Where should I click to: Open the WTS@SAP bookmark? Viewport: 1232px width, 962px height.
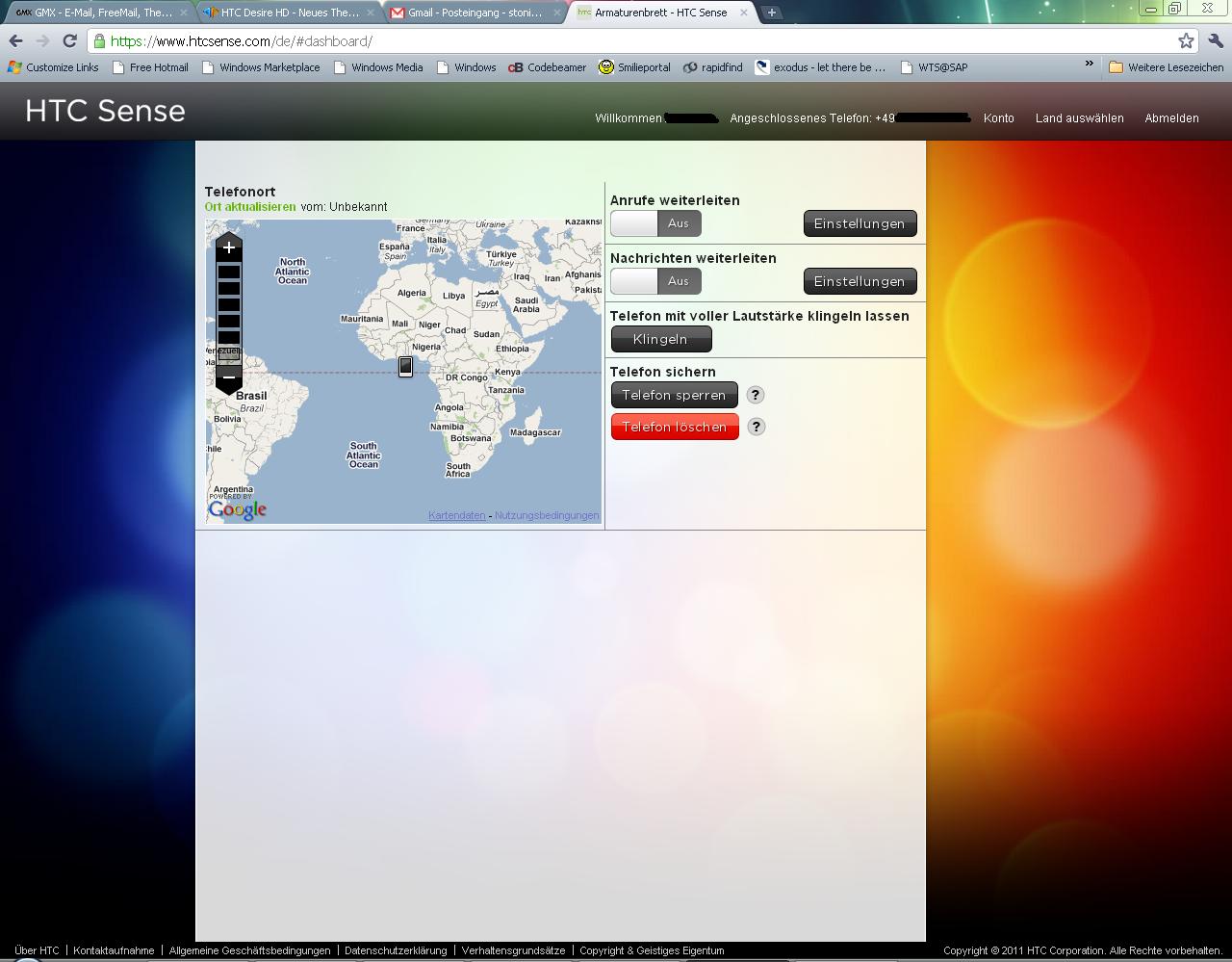pyautogui.click(x=934, y=67)
